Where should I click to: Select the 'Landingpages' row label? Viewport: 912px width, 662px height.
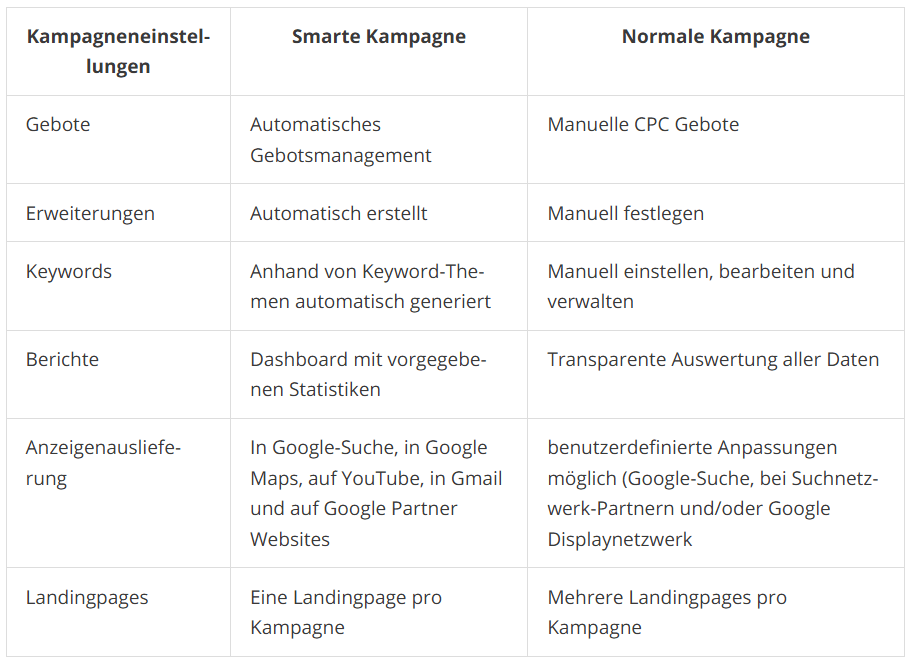87,598
